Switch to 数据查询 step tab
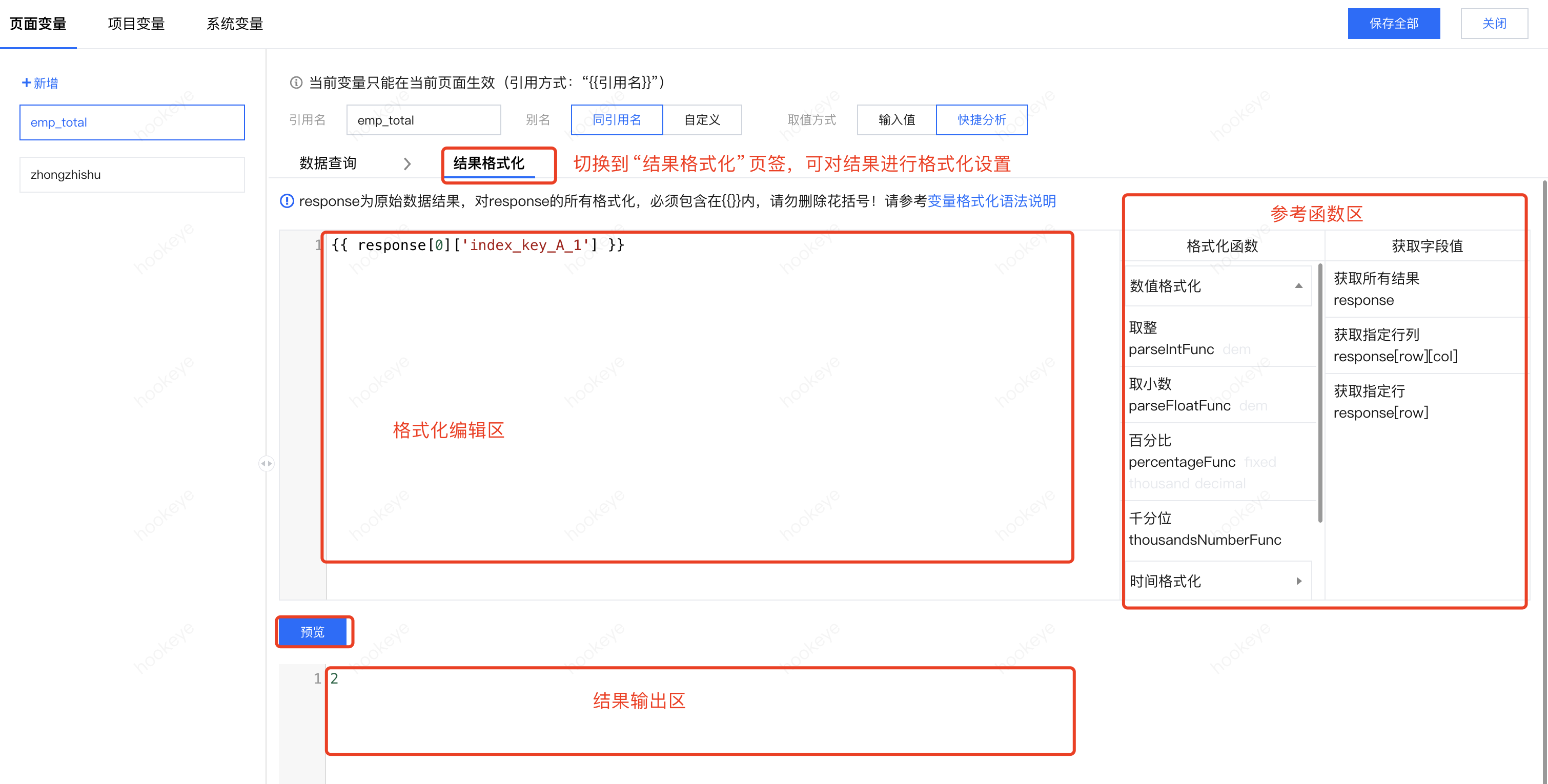Image resolution: width=1548 pixels, height=784 pixels. click(328, 163)
